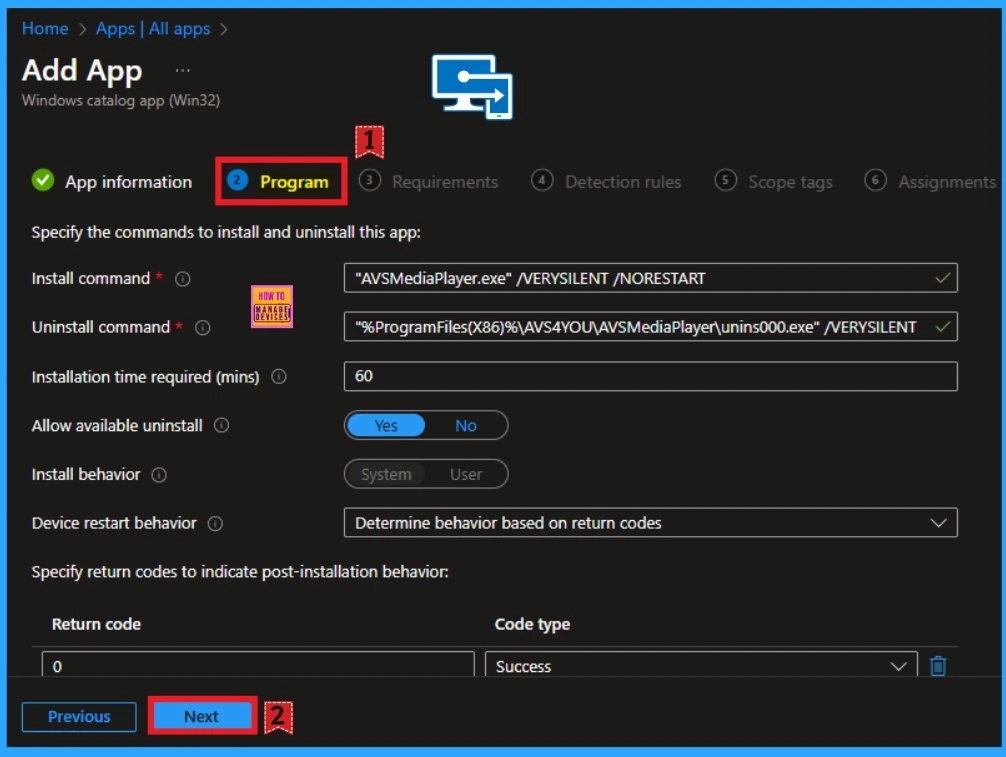
Task: Open the Requirements step tab
Action: click(429, 182)
